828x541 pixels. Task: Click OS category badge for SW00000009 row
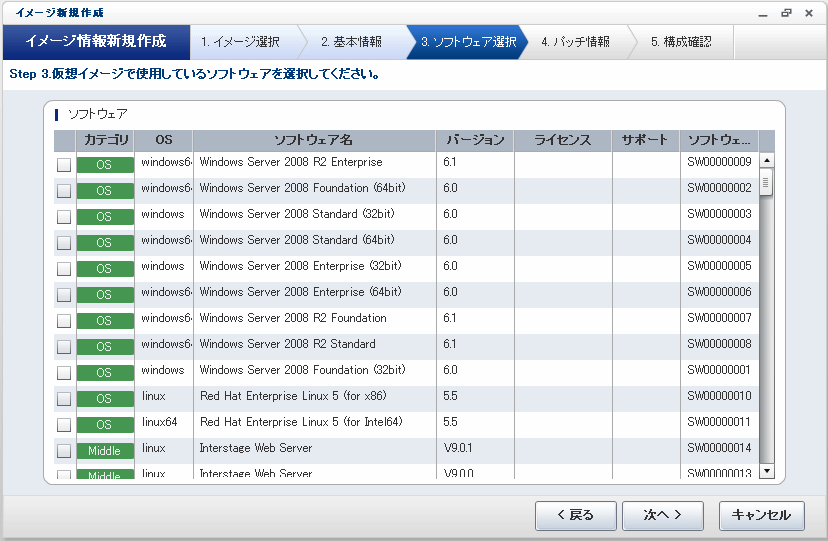(x=105, y=165)
